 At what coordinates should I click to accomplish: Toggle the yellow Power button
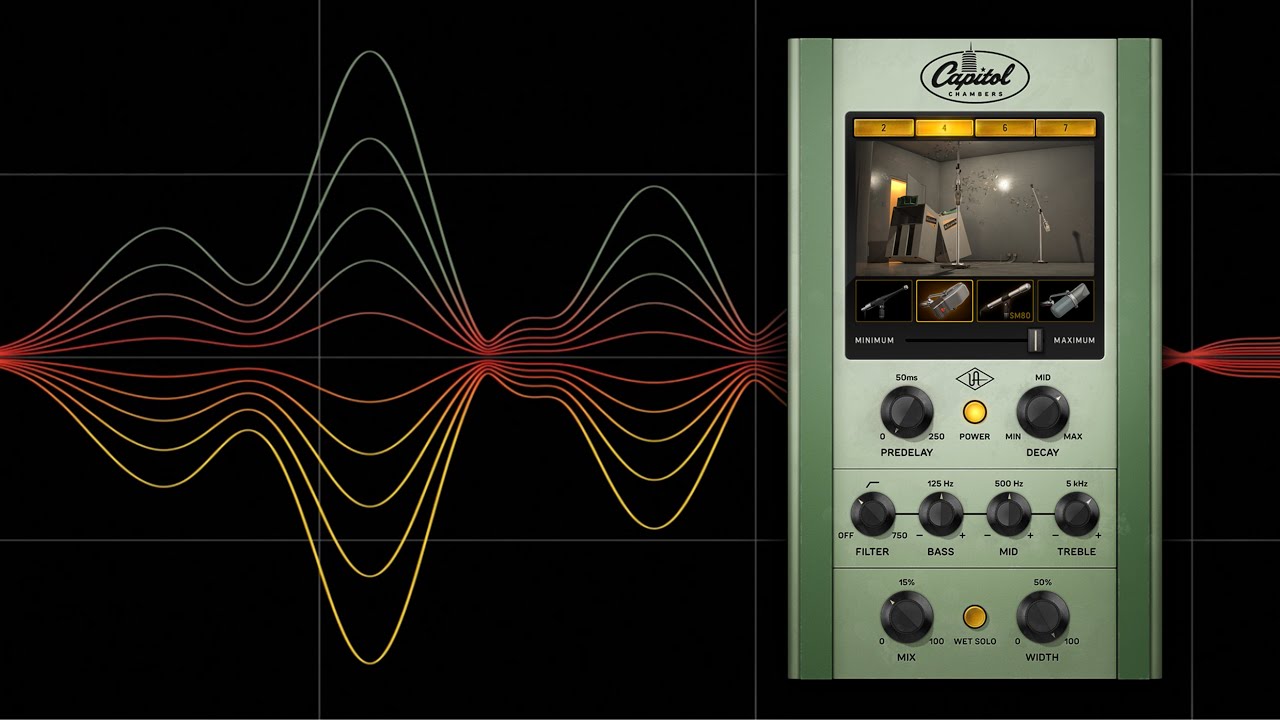974,412
